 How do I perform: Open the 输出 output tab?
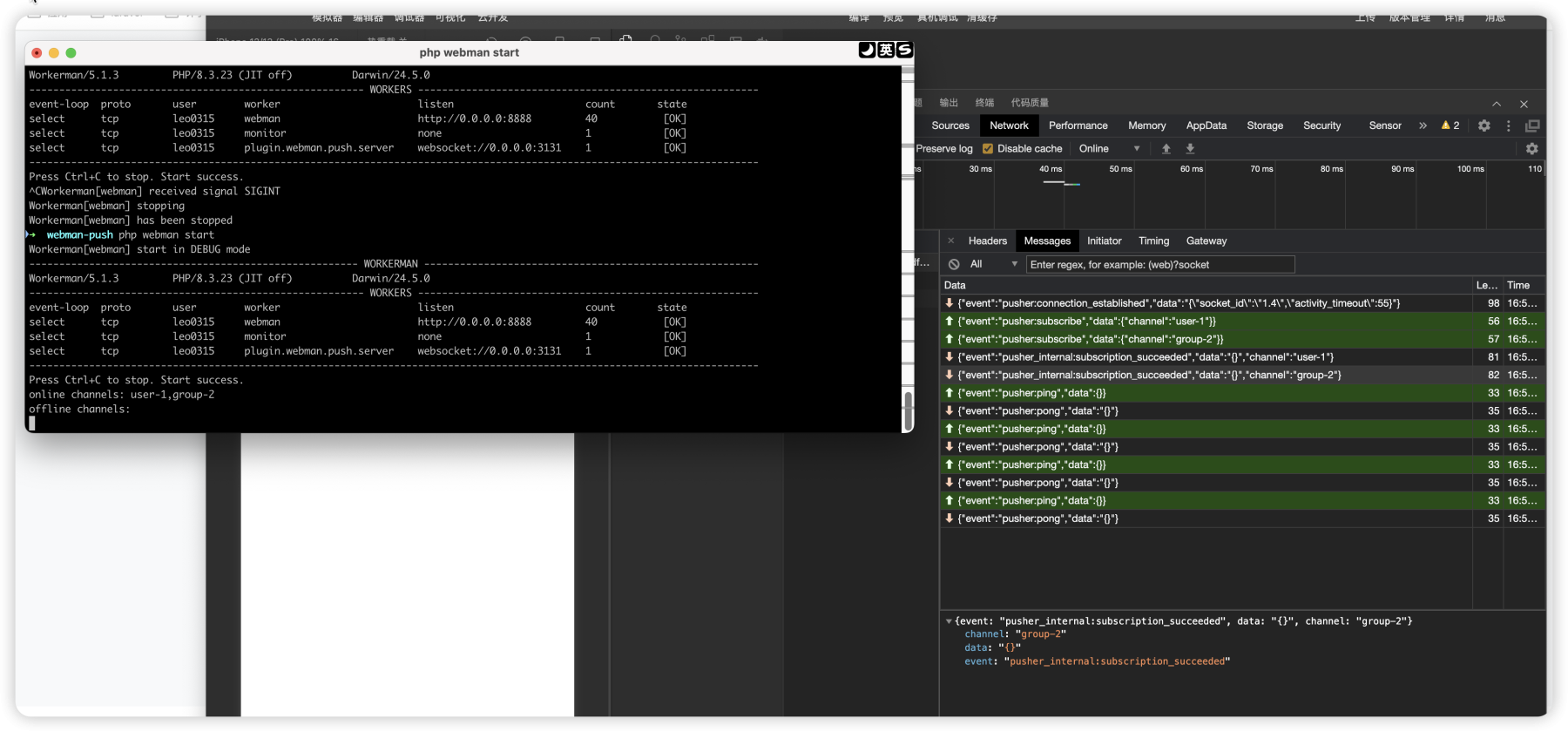coord(949,103)
